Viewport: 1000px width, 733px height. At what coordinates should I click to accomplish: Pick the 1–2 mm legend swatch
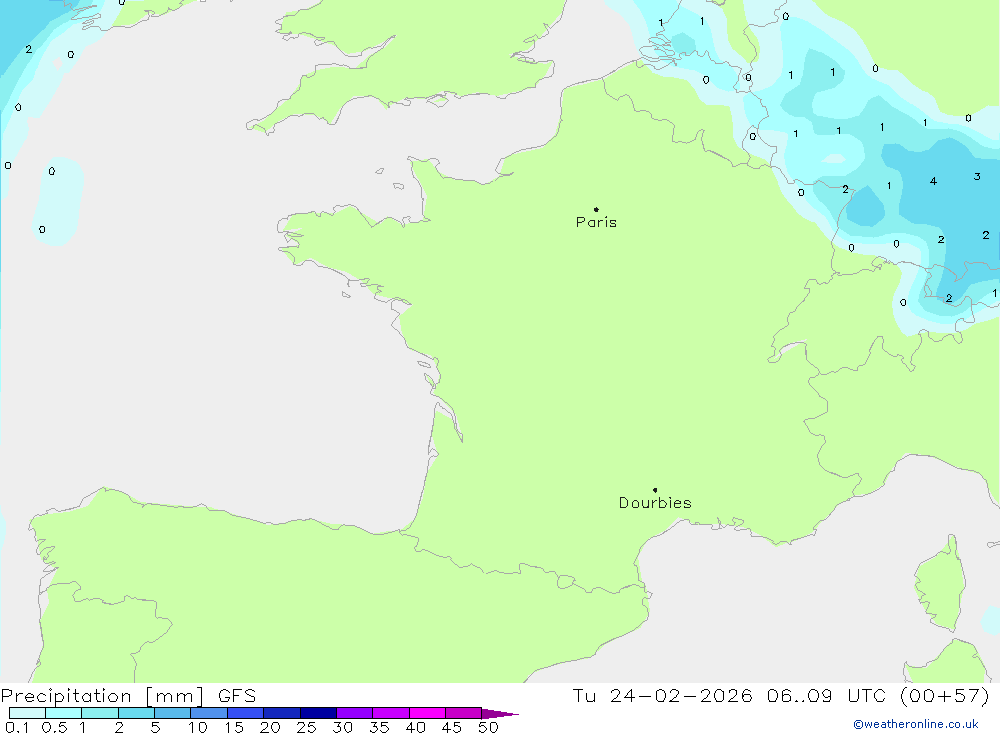point(100,713)
